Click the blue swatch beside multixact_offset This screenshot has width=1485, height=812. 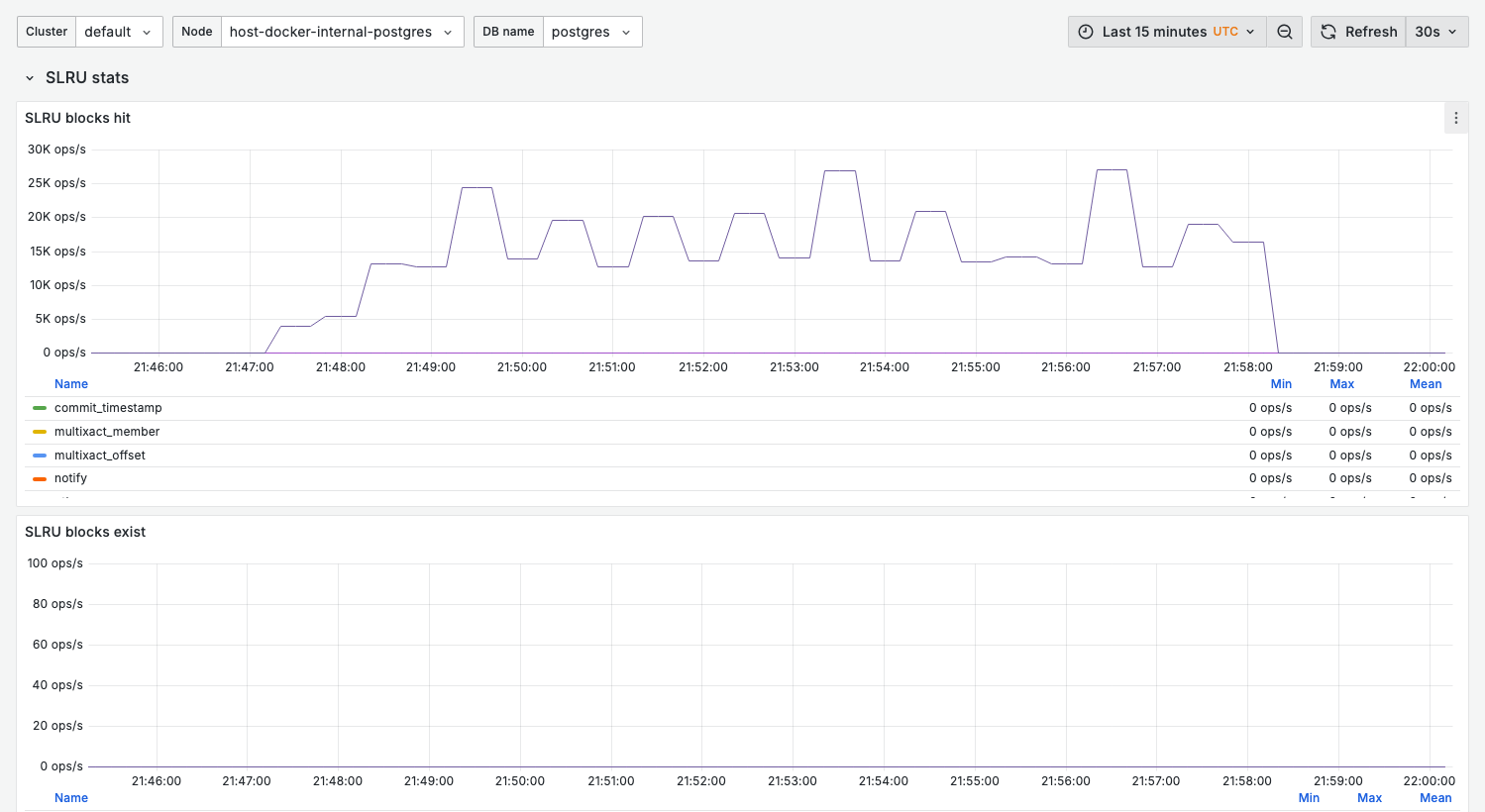(x=39, y=455)
